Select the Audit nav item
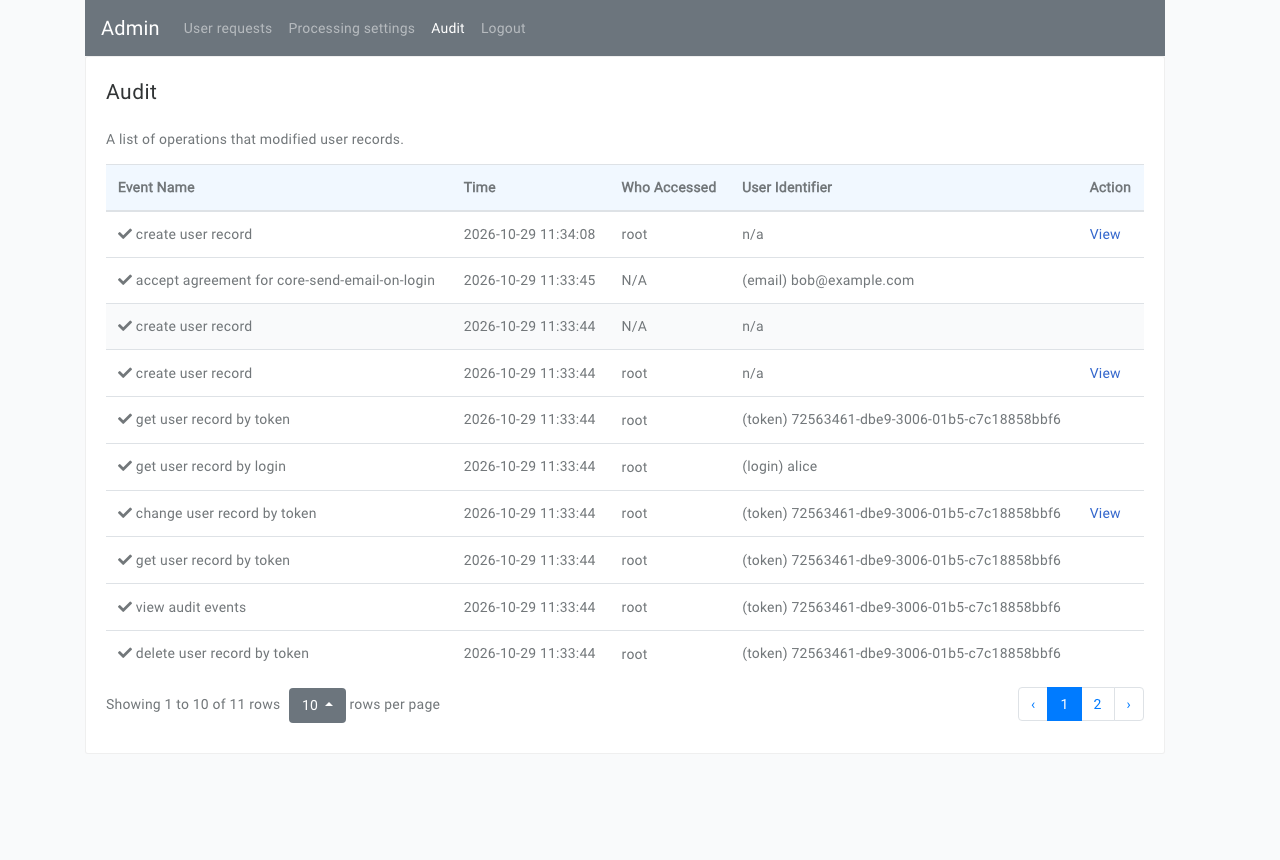The height and width of the screenshot is (860, 1280). (x=448, y=28)
